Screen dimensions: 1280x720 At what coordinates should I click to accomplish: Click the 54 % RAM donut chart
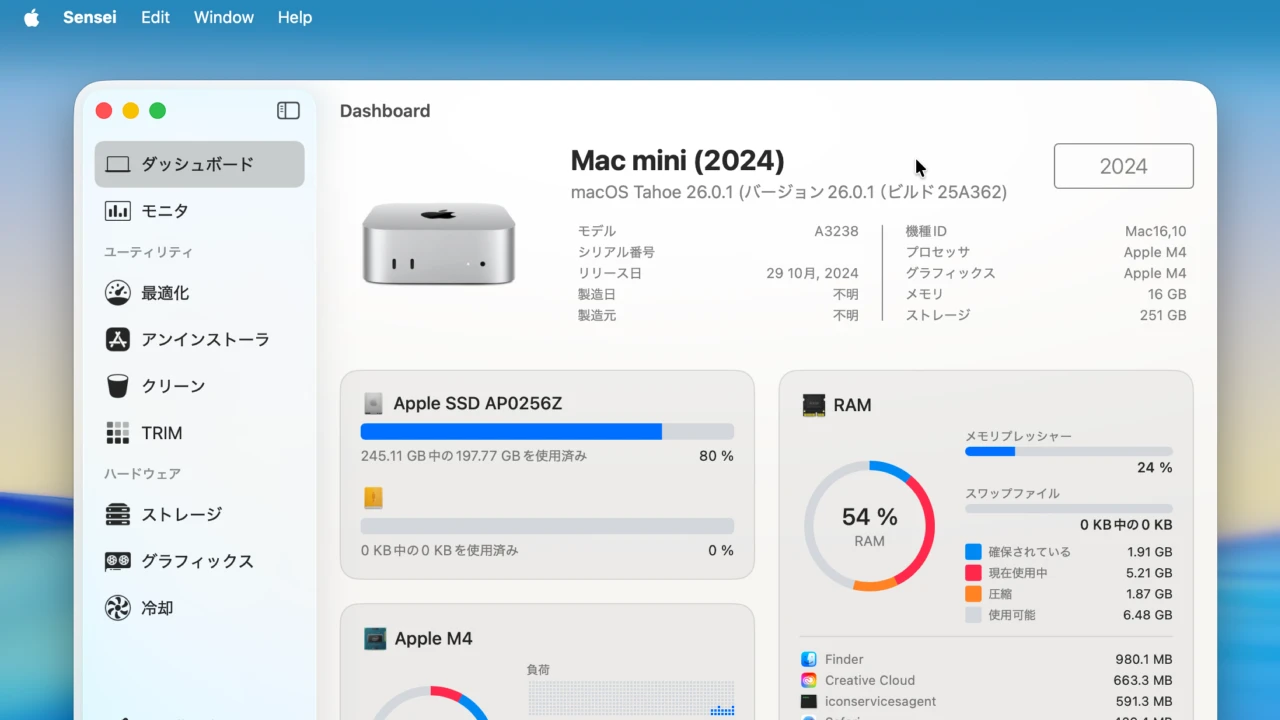point(869,526)
